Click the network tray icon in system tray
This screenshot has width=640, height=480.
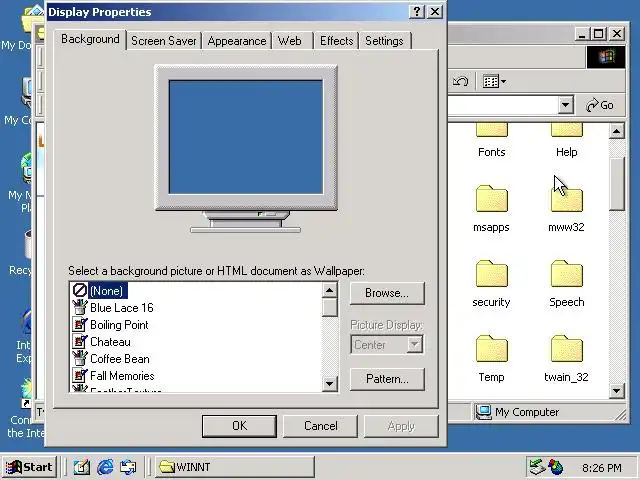[537, 467]
